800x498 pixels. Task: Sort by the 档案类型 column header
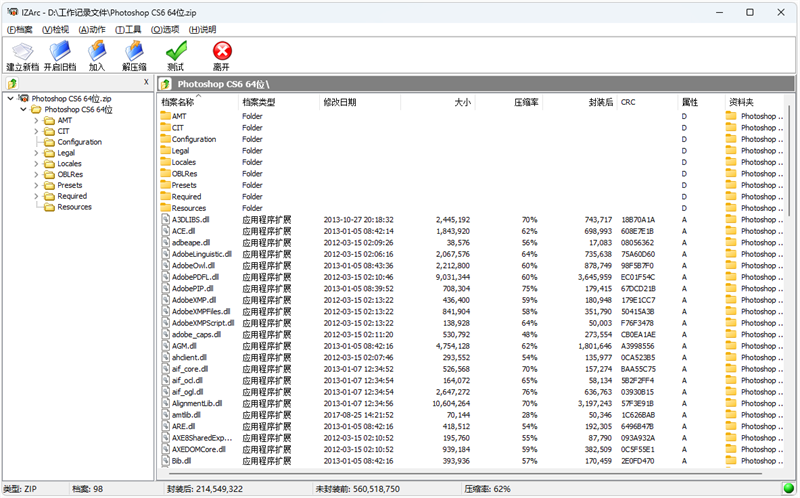279,102
